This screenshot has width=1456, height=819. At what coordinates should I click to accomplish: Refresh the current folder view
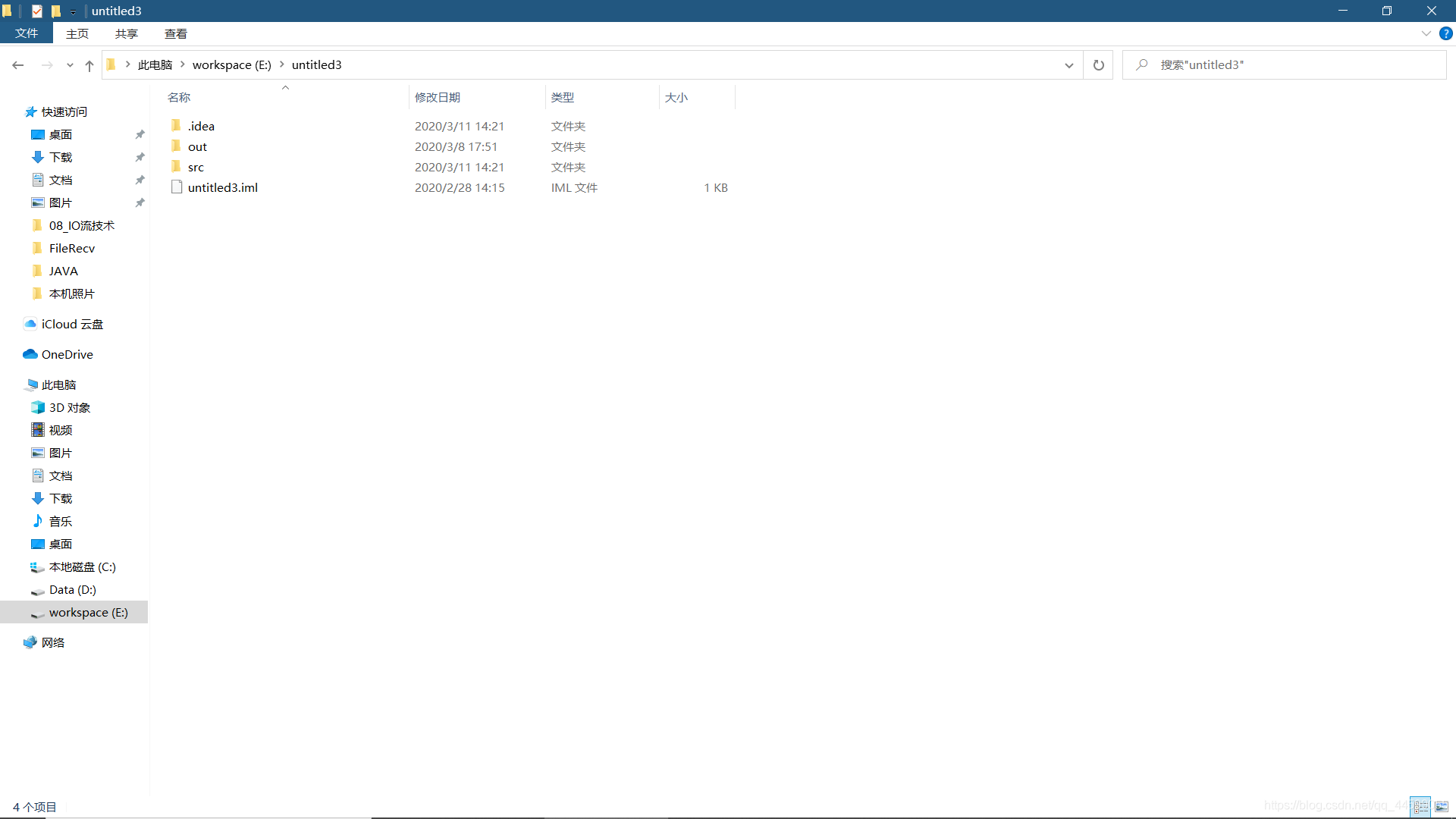pyautogui.click(x=1098, y=65)
